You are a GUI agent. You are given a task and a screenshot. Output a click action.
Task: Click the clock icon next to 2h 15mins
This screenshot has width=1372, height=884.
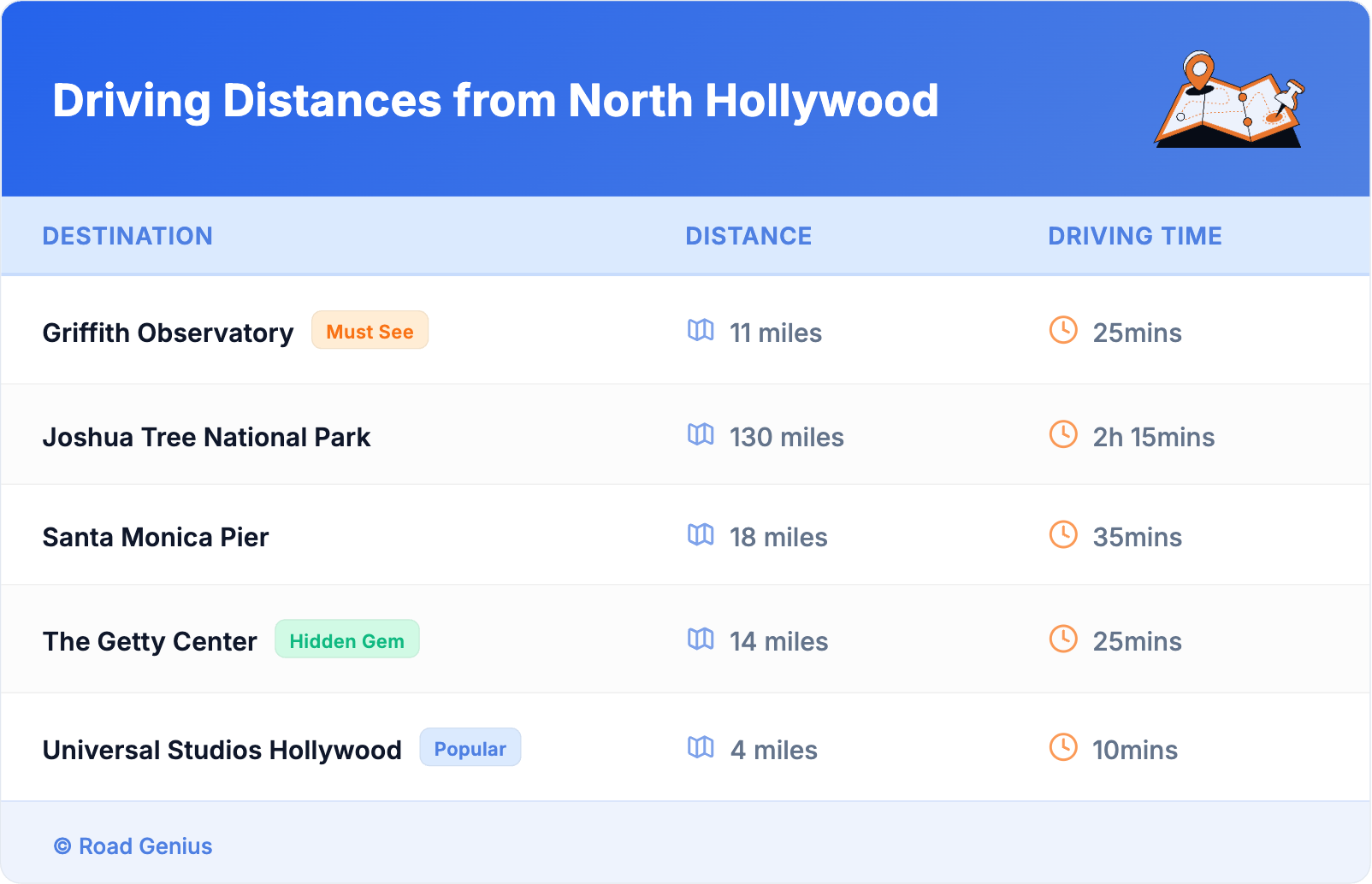1063,434
